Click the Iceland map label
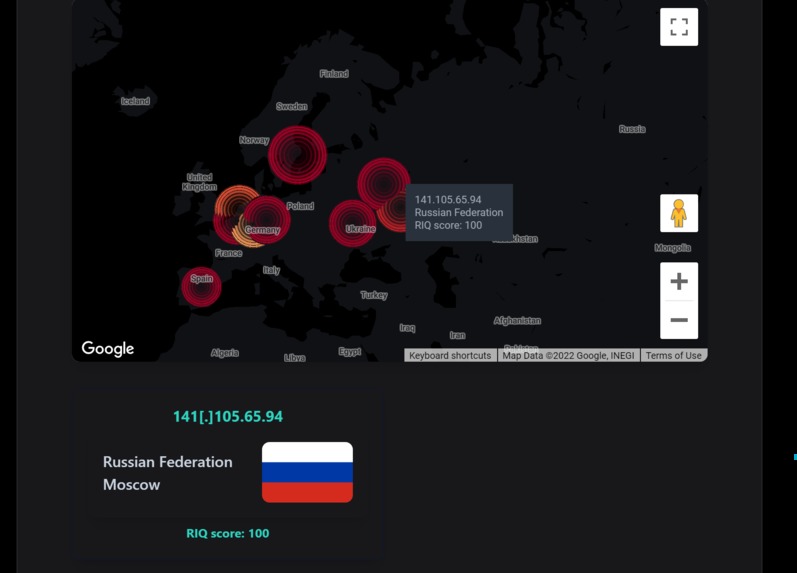 point(135,101)
